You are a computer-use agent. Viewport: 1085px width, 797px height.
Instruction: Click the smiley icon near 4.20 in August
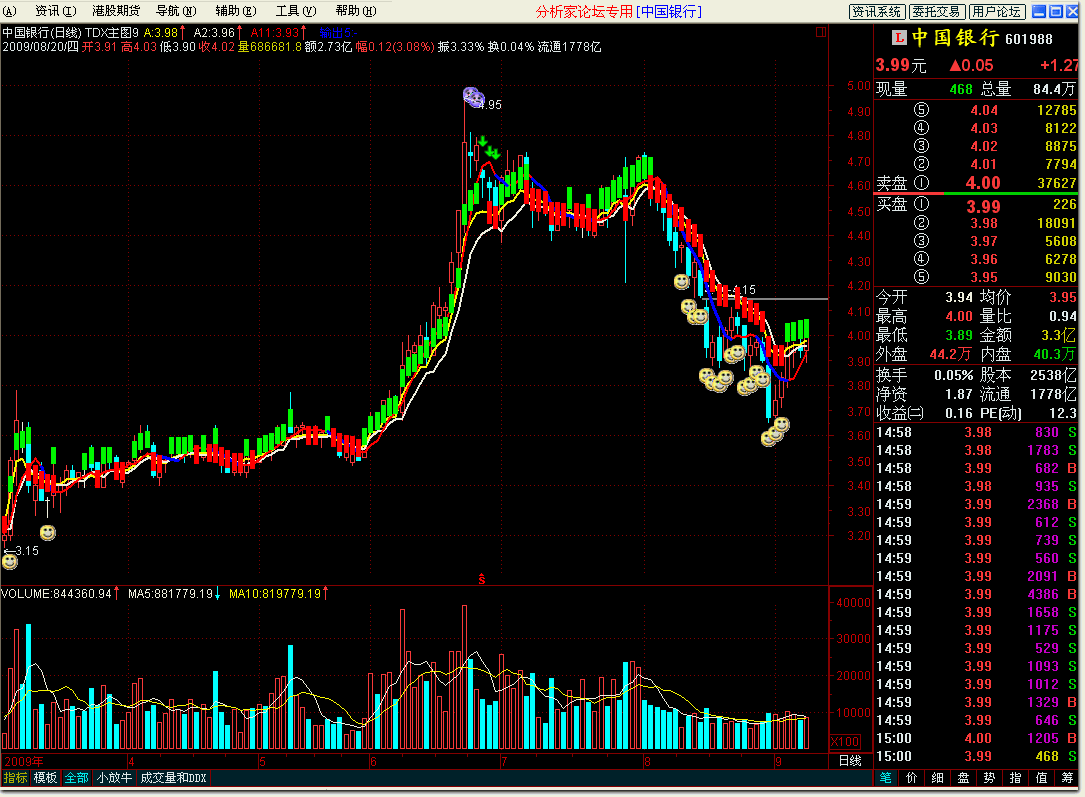pyautogui.click(x=682, y=281)
